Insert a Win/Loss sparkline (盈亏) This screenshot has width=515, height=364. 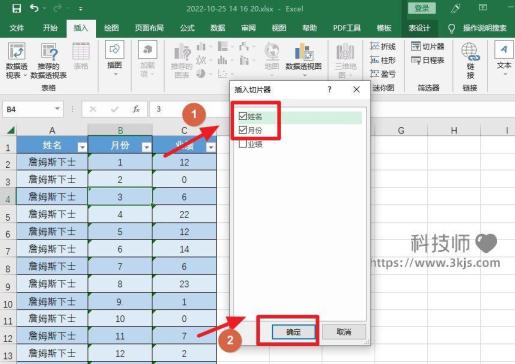tap(383, 73)
